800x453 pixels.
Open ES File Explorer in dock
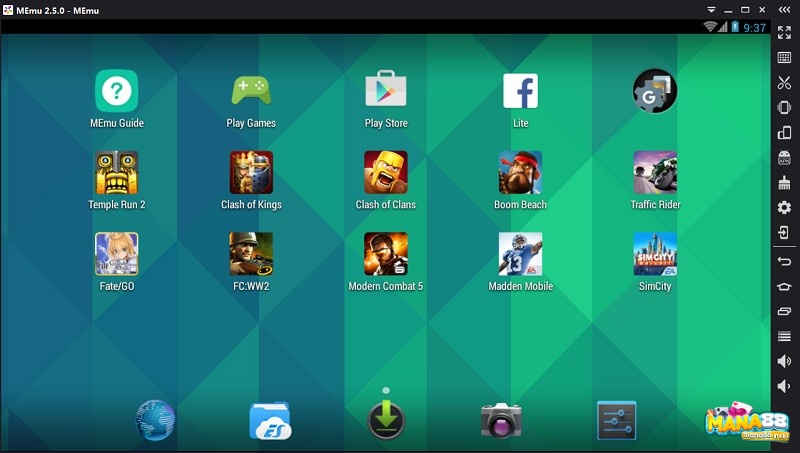pyautogui.click(x=270, y=421)
